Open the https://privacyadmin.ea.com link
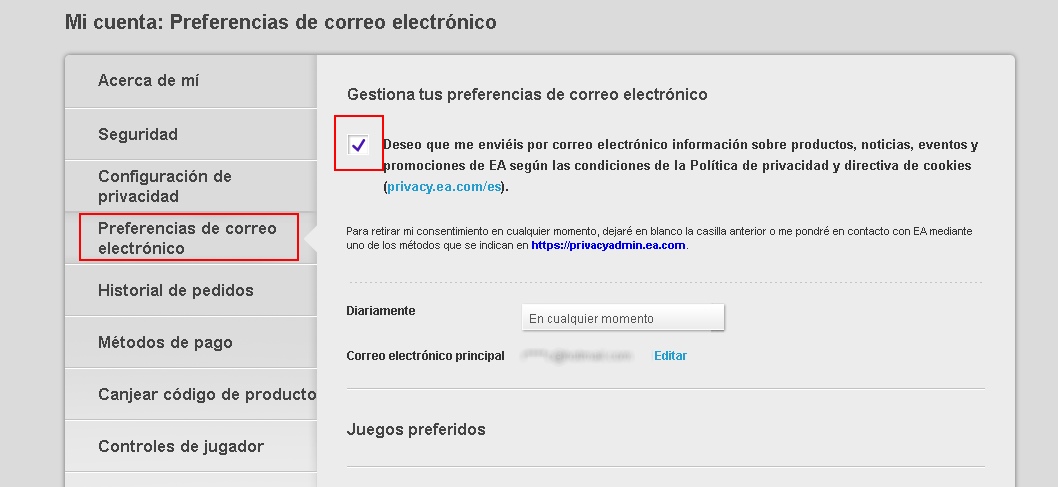 [x=608, y=245]
